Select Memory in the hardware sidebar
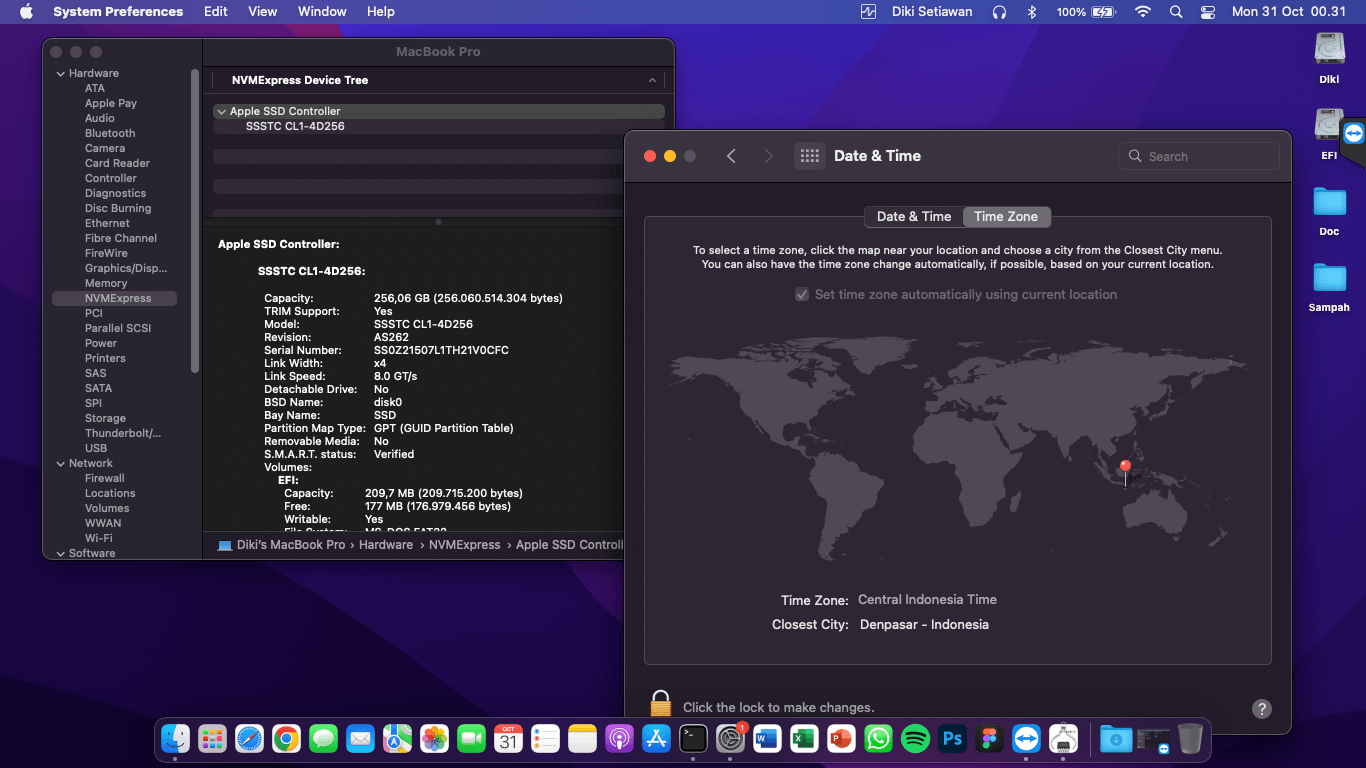The image size is (1366, 768). pos(106,283)
